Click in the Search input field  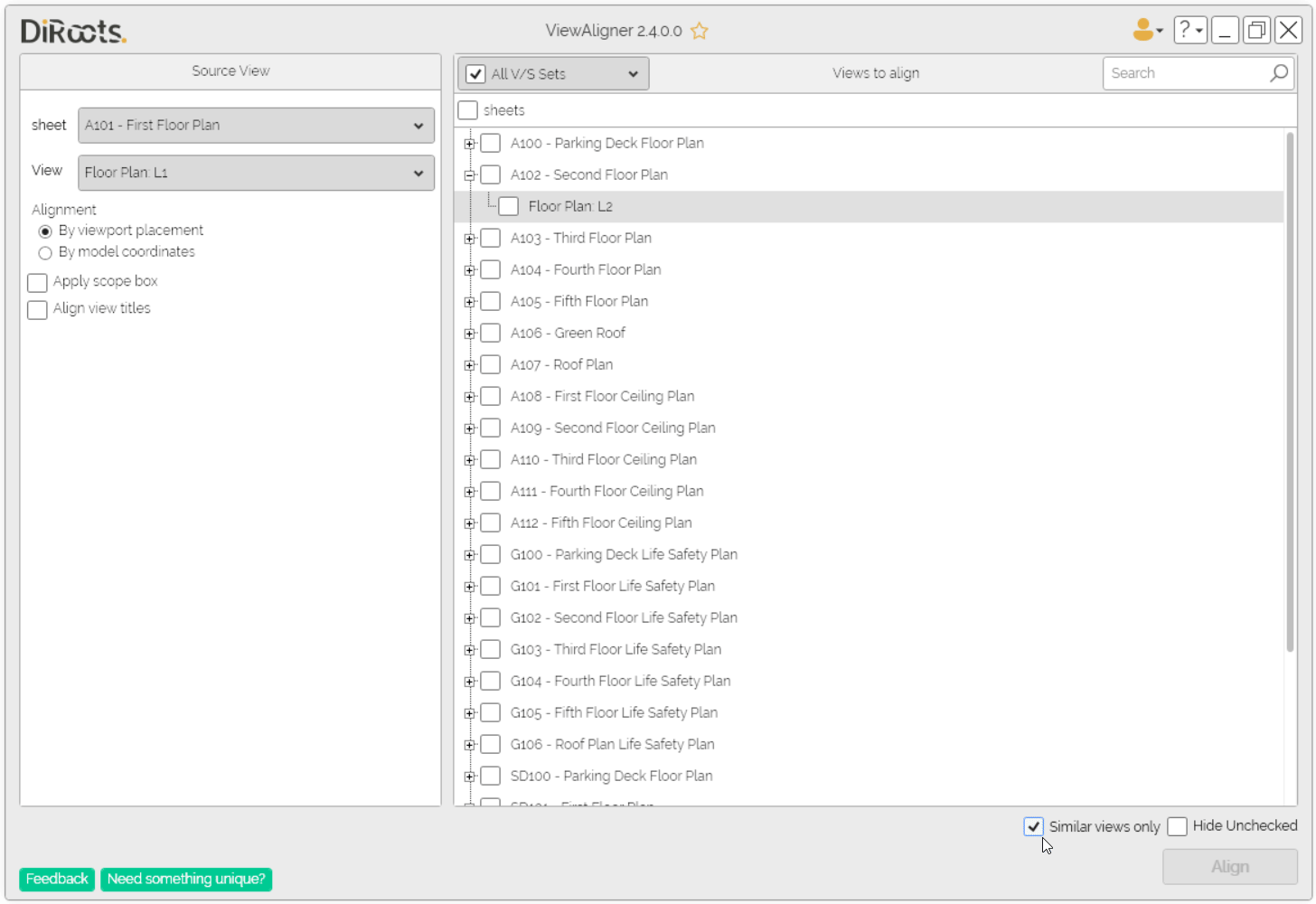click(x=1184, y=73)
